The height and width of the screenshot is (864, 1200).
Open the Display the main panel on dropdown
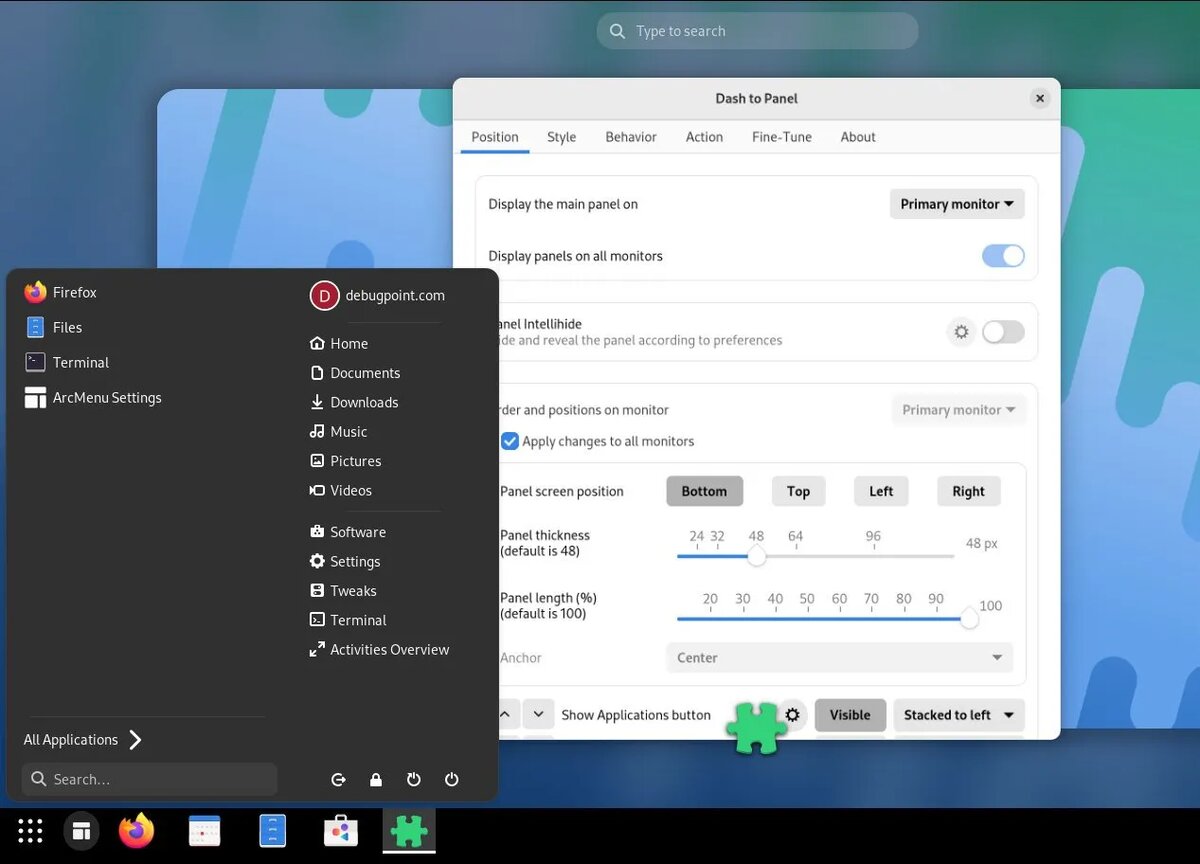coord(957,204)
